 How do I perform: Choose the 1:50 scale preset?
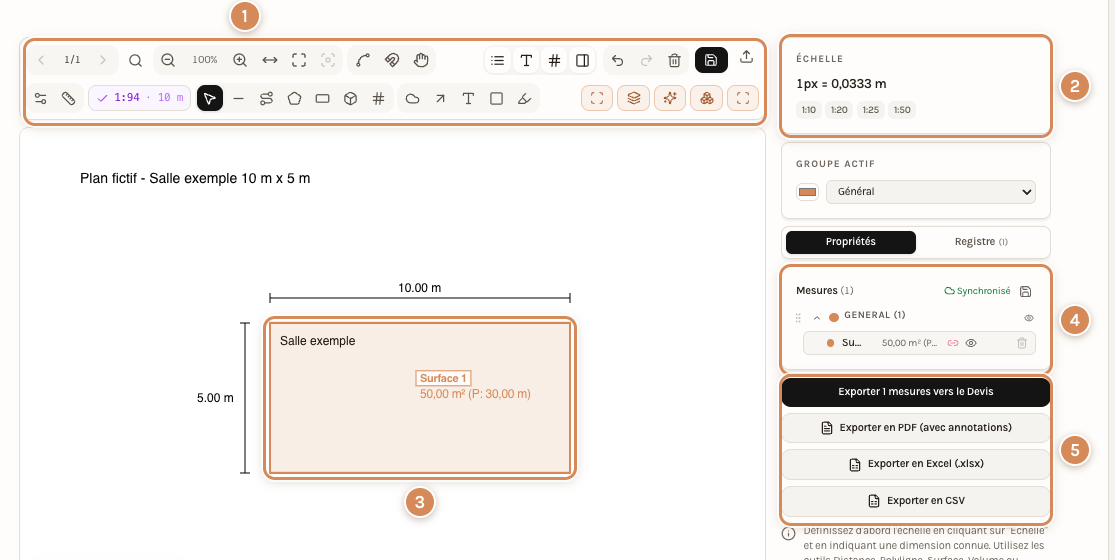click(902, 110)
